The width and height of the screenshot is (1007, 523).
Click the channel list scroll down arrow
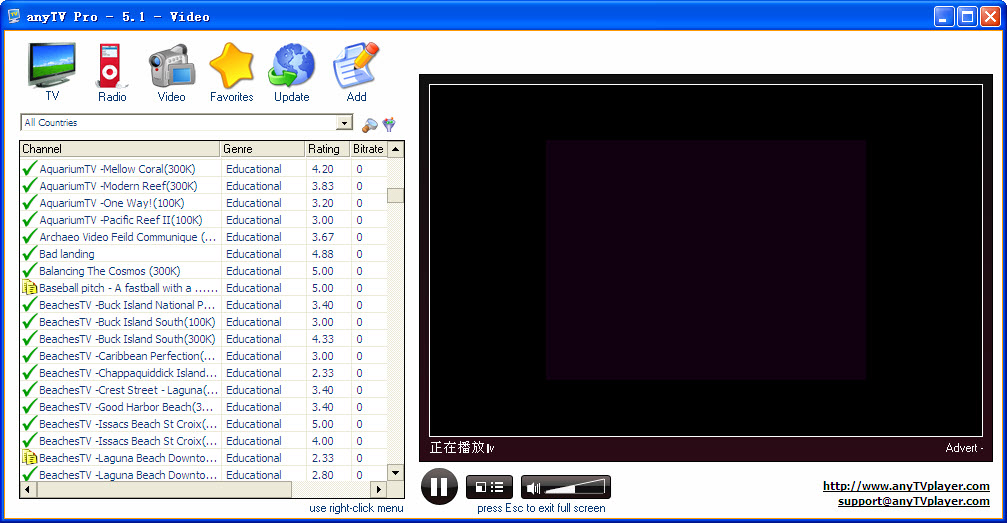(x=396, y=472)
